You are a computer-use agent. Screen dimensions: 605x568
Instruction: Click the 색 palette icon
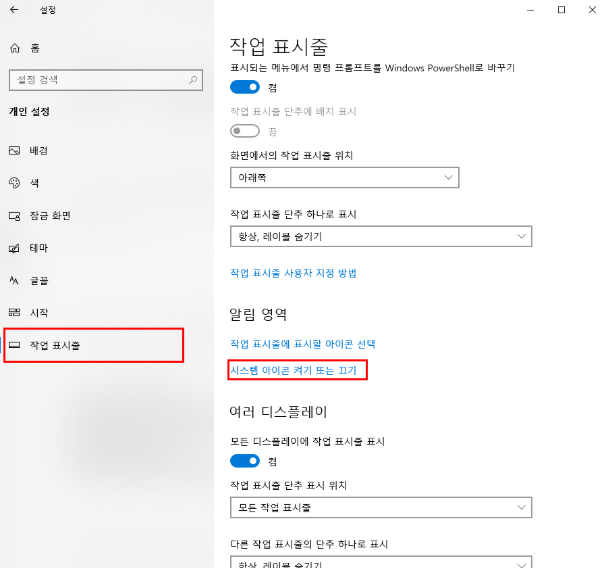point(14,183)
